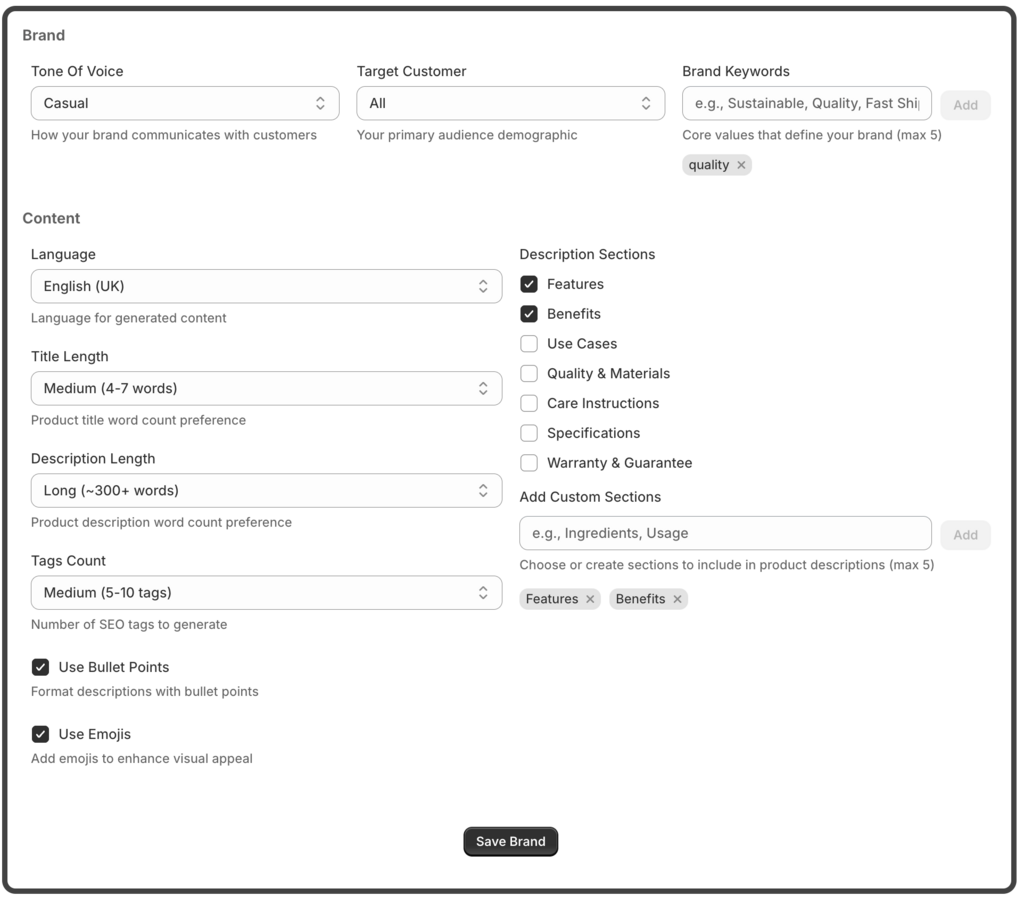Enable the Warranty & Guarantee checkbox

(x=529, y=463)
